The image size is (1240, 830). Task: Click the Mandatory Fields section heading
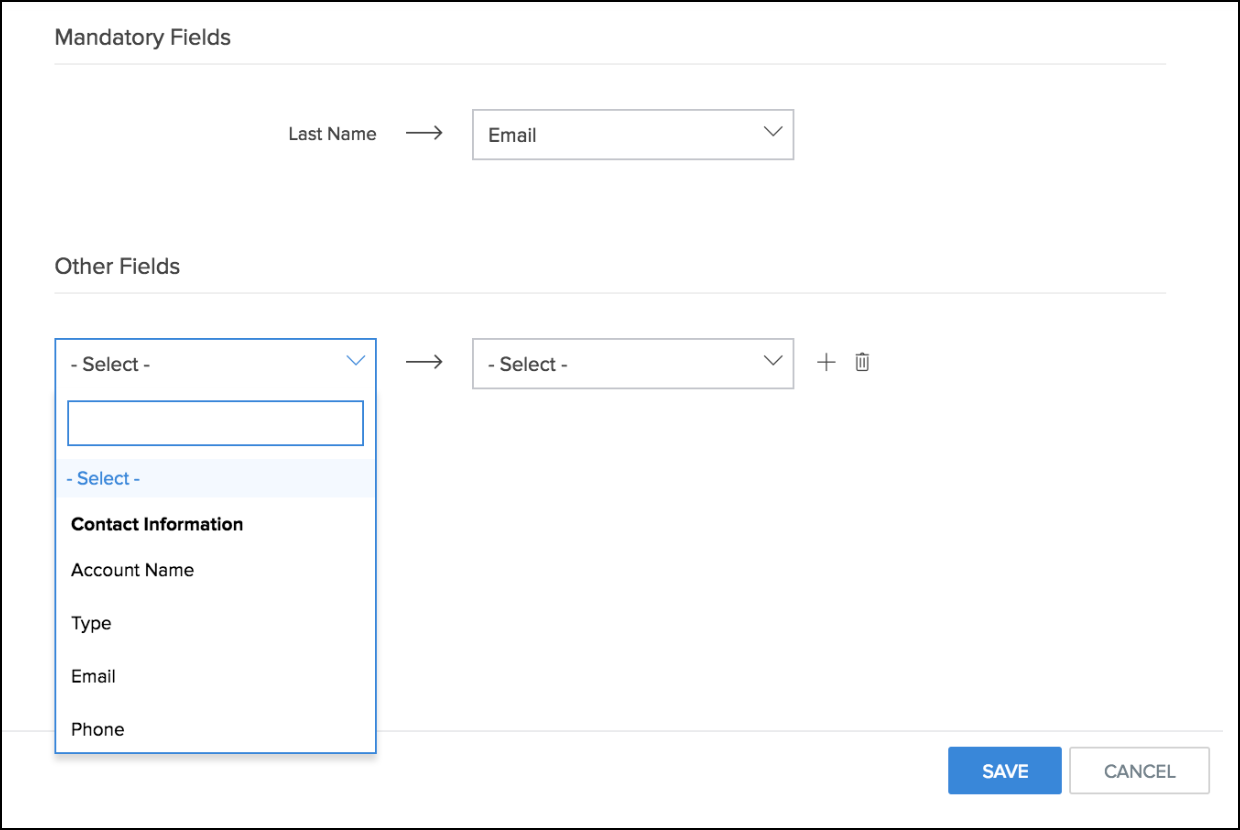(143, 38)
